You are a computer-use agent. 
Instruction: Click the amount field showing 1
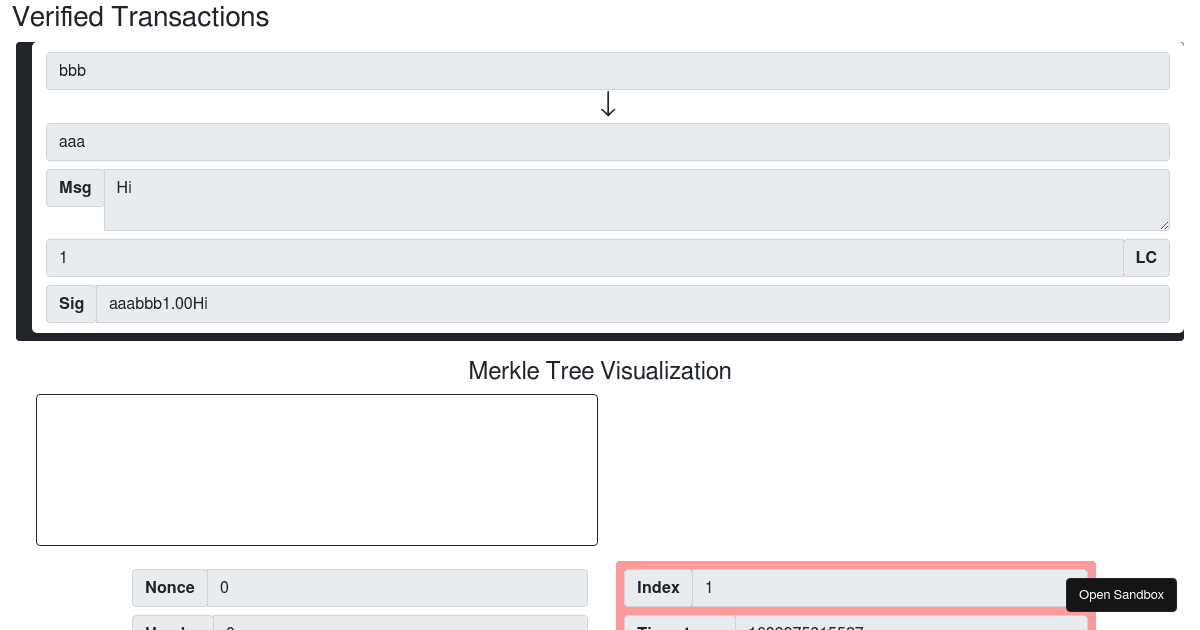pyautogui.click(x=585, y=257)
